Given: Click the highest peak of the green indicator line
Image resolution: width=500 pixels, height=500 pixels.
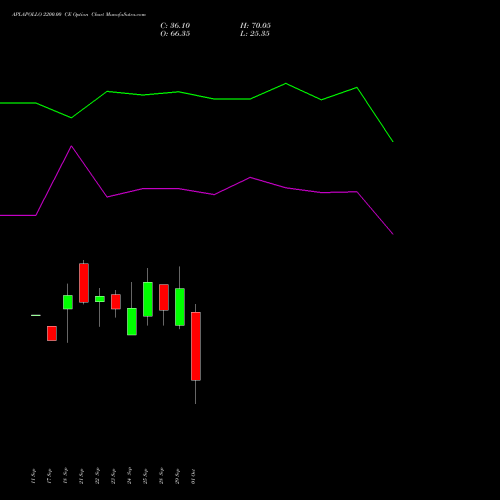Looking at the screenshot, I should [286, 83].
